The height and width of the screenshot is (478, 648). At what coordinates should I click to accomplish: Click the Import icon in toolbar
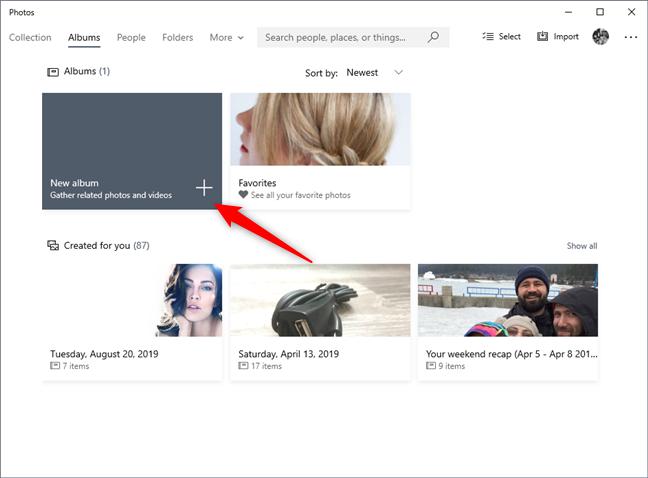click(x=542, y=36)
